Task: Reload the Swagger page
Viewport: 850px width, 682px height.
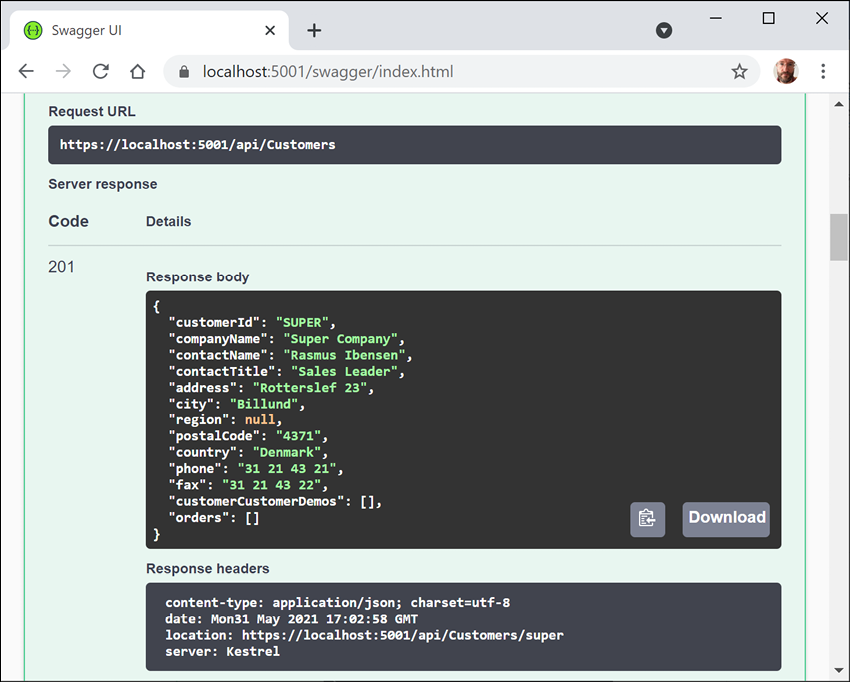Action: tap(100, 72)
